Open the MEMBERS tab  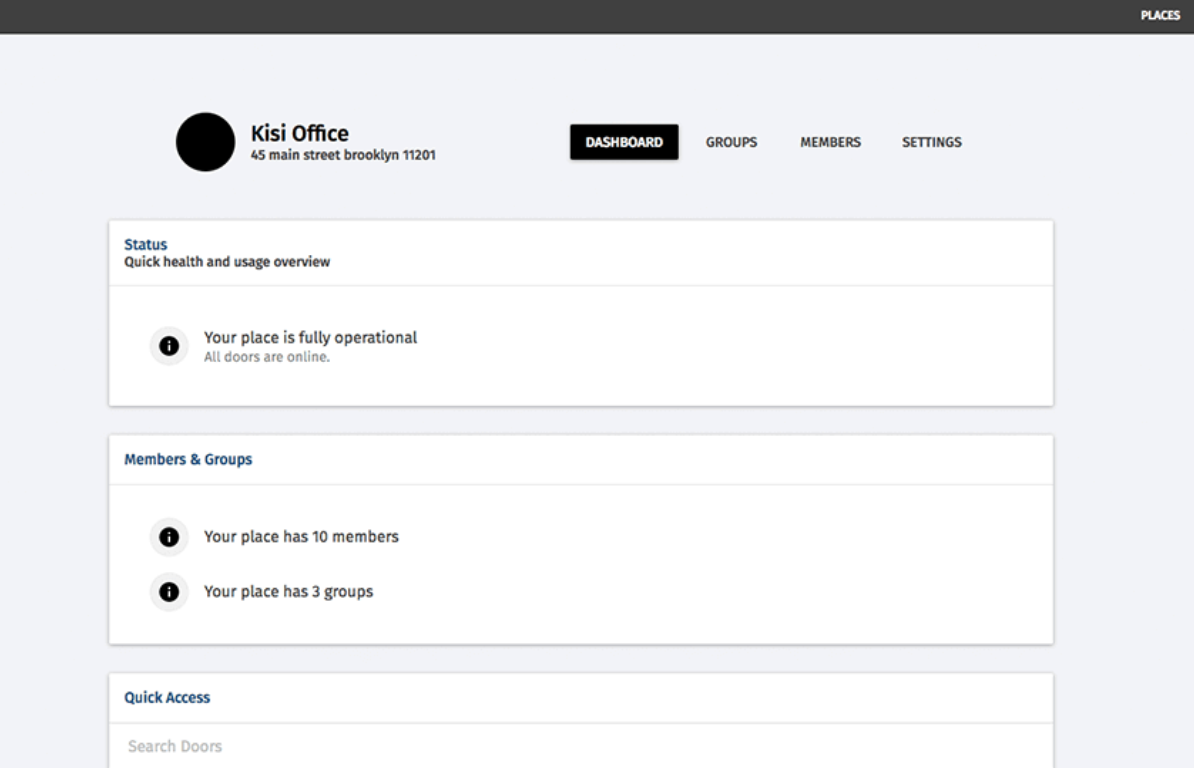830,142
